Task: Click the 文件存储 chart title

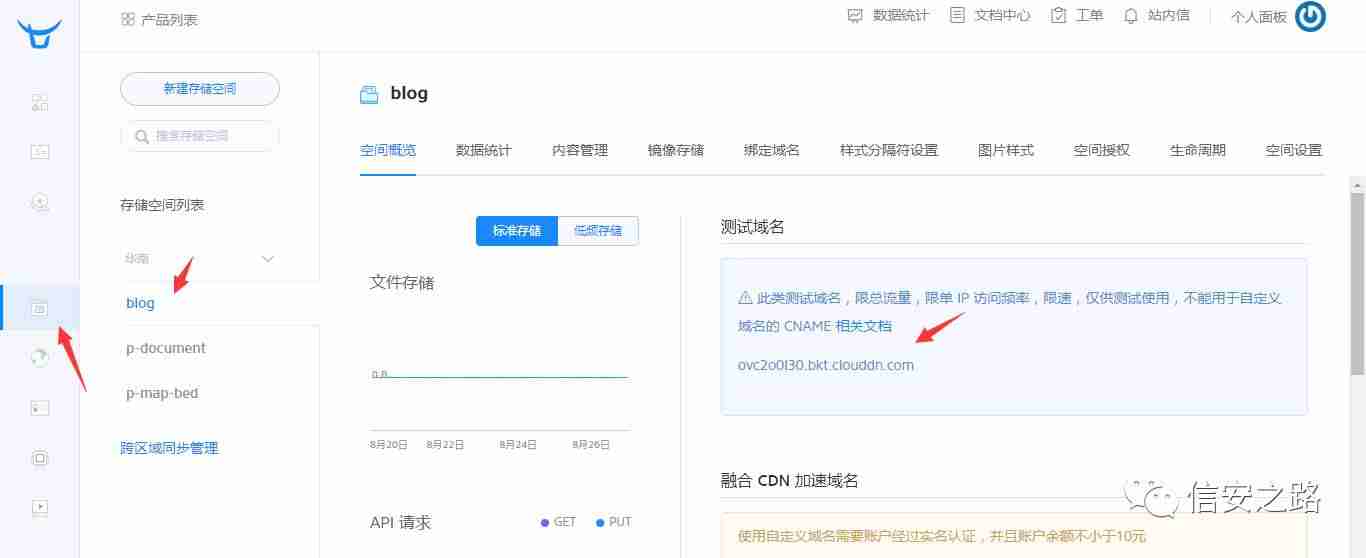Action: coord(402,283)
